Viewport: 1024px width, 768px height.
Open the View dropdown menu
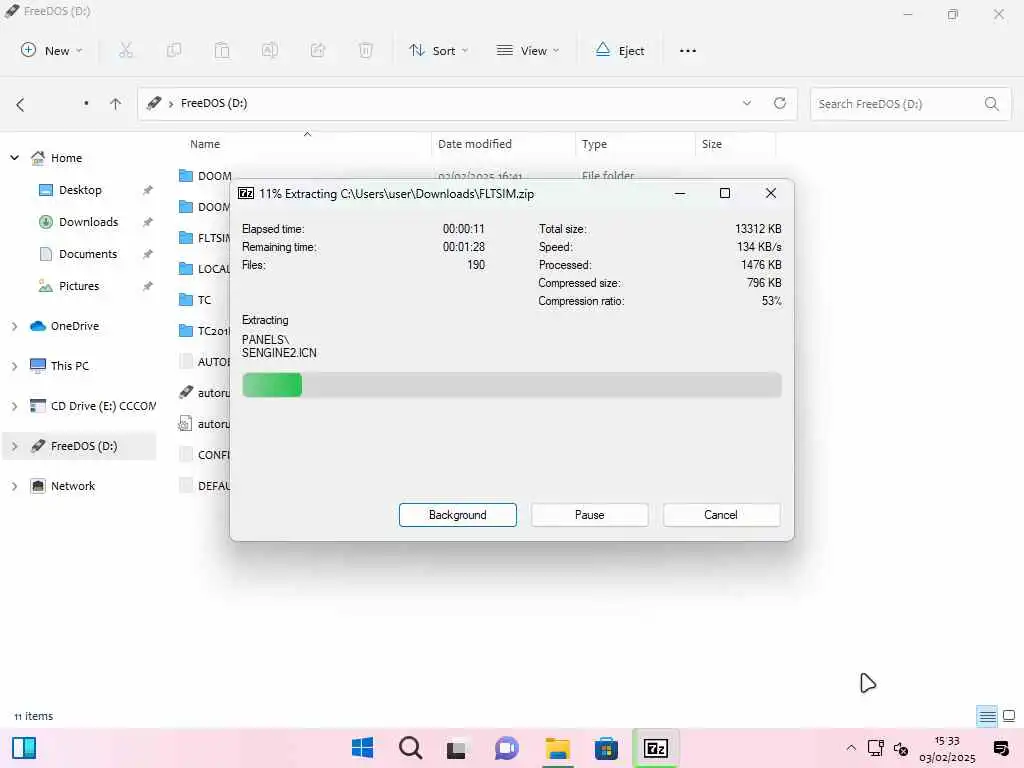coord(528,50)
